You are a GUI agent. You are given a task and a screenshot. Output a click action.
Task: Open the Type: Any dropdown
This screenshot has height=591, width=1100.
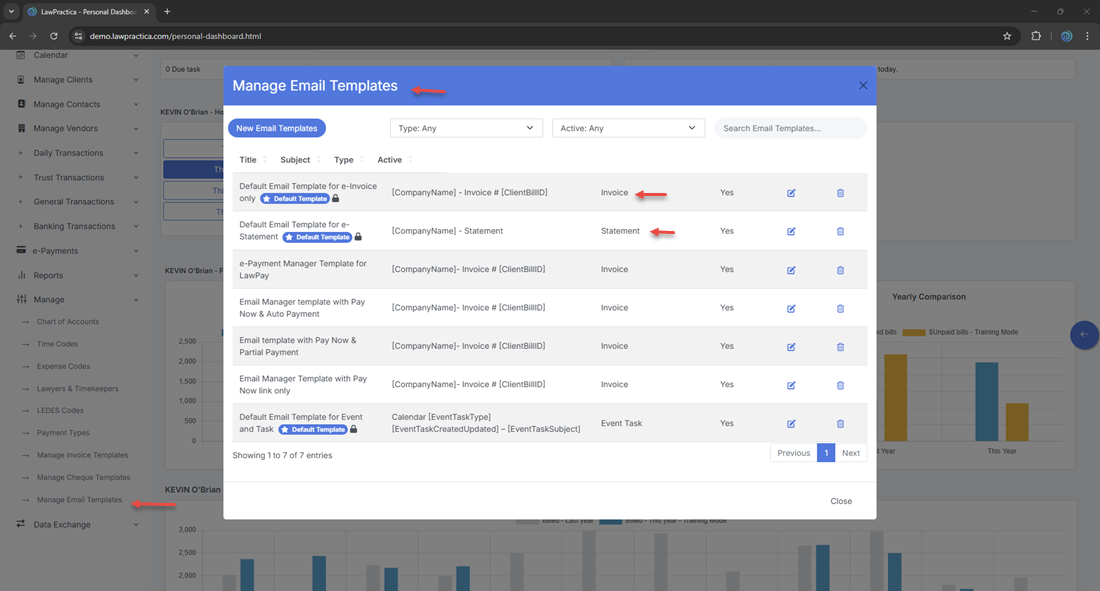tap(466, 128)
